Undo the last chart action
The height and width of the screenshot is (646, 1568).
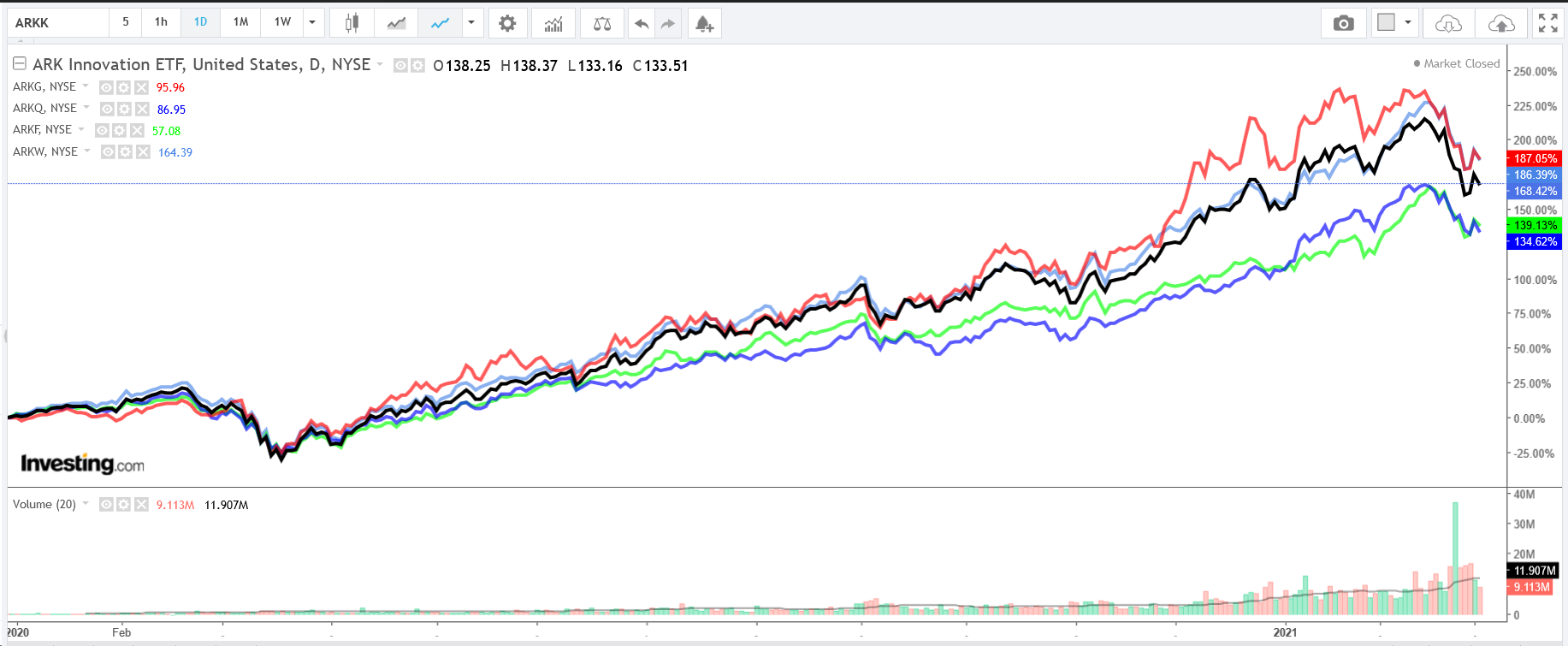642,23
